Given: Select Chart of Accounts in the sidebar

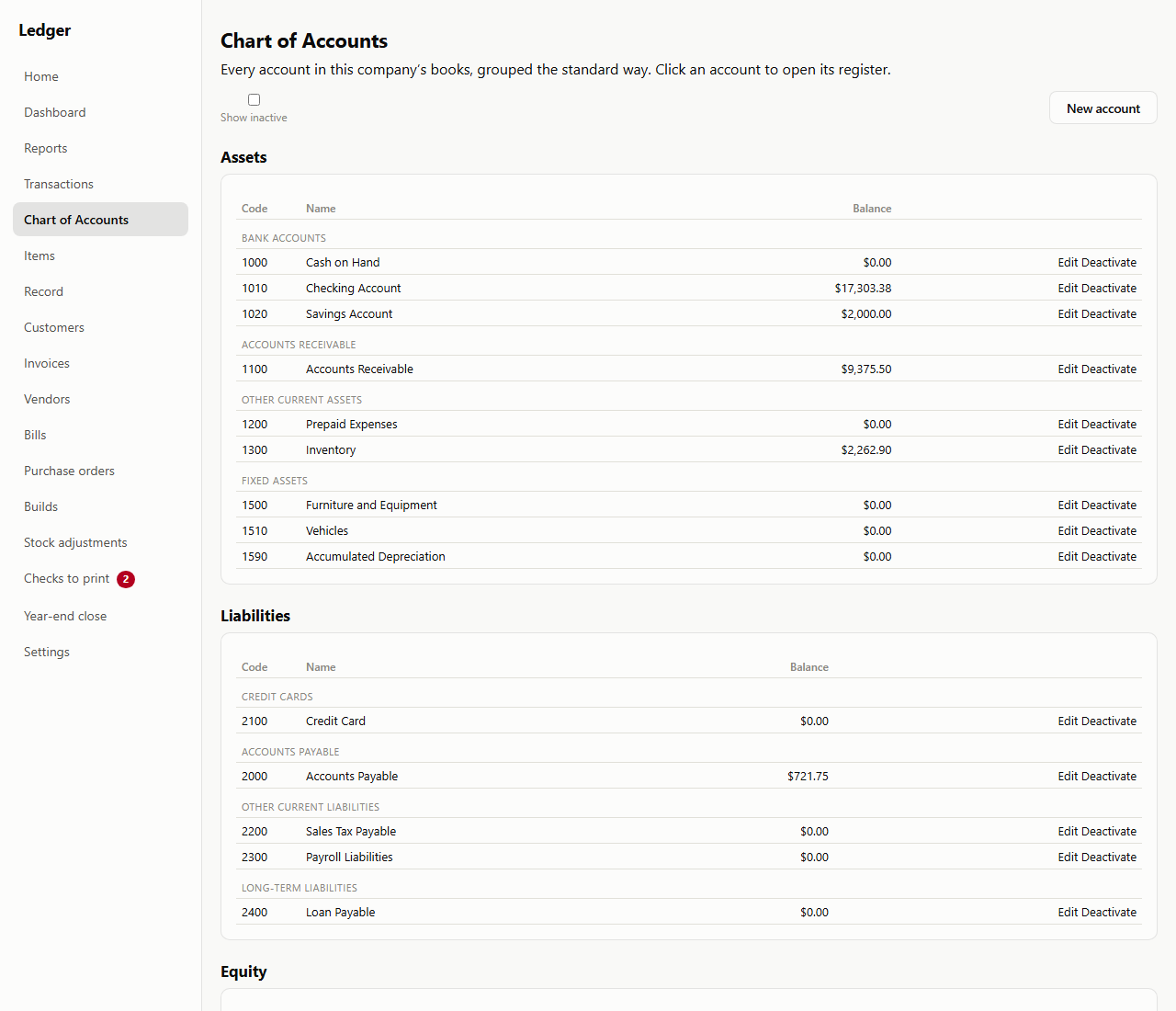Looking at the screenshot, I should (x=100, y=220).
